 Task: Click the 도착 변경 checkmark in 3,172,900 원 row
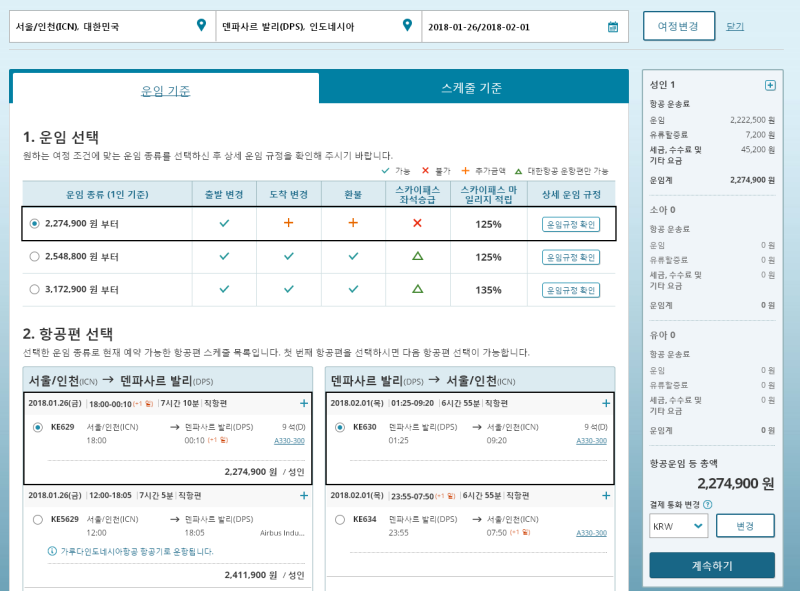pyautogui.click(x=288, y=289)
